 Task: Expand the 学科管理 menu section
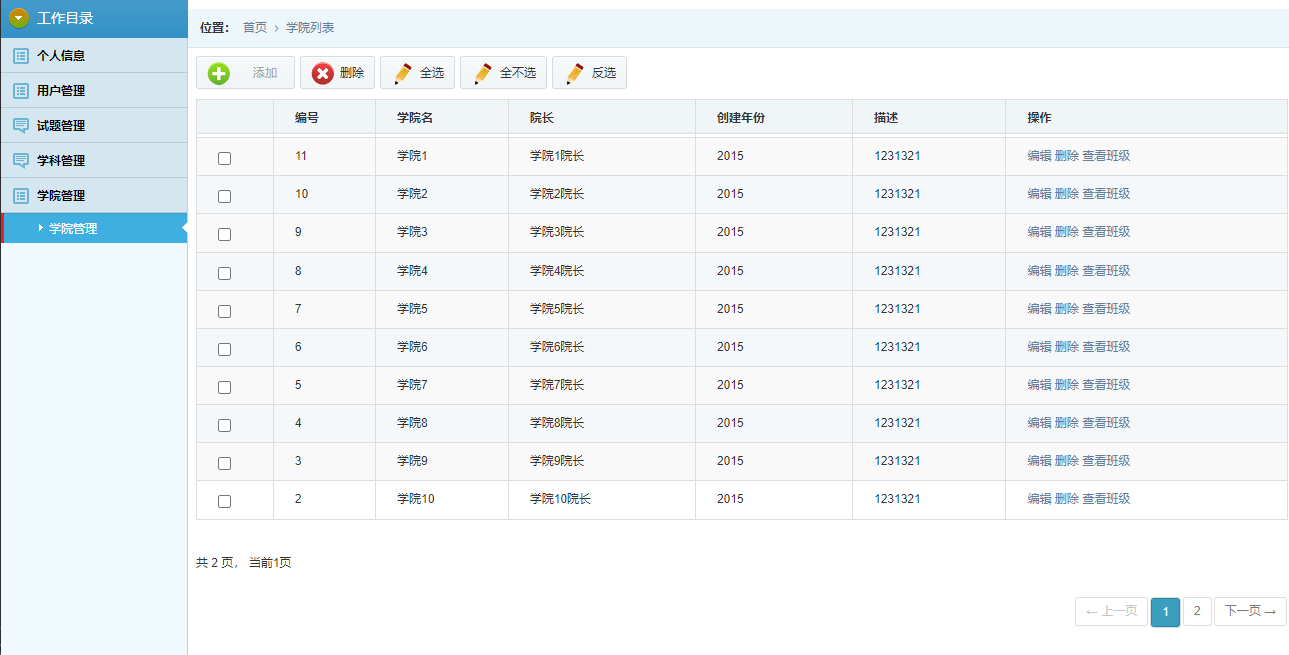coord(94,160)
